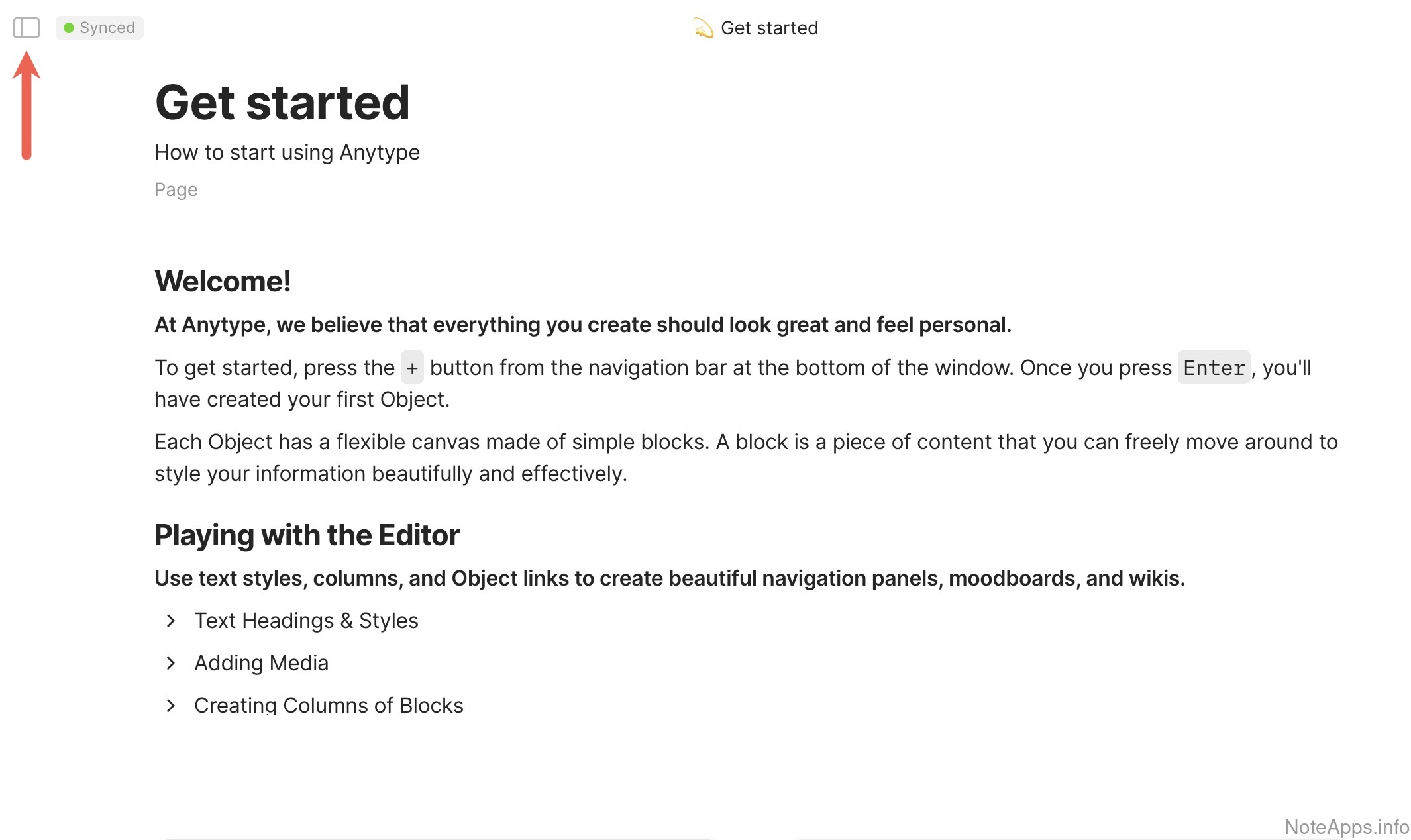Click the inline Enter key label
Screen dimensions: 1411x840
click(x=1214, y=368)
